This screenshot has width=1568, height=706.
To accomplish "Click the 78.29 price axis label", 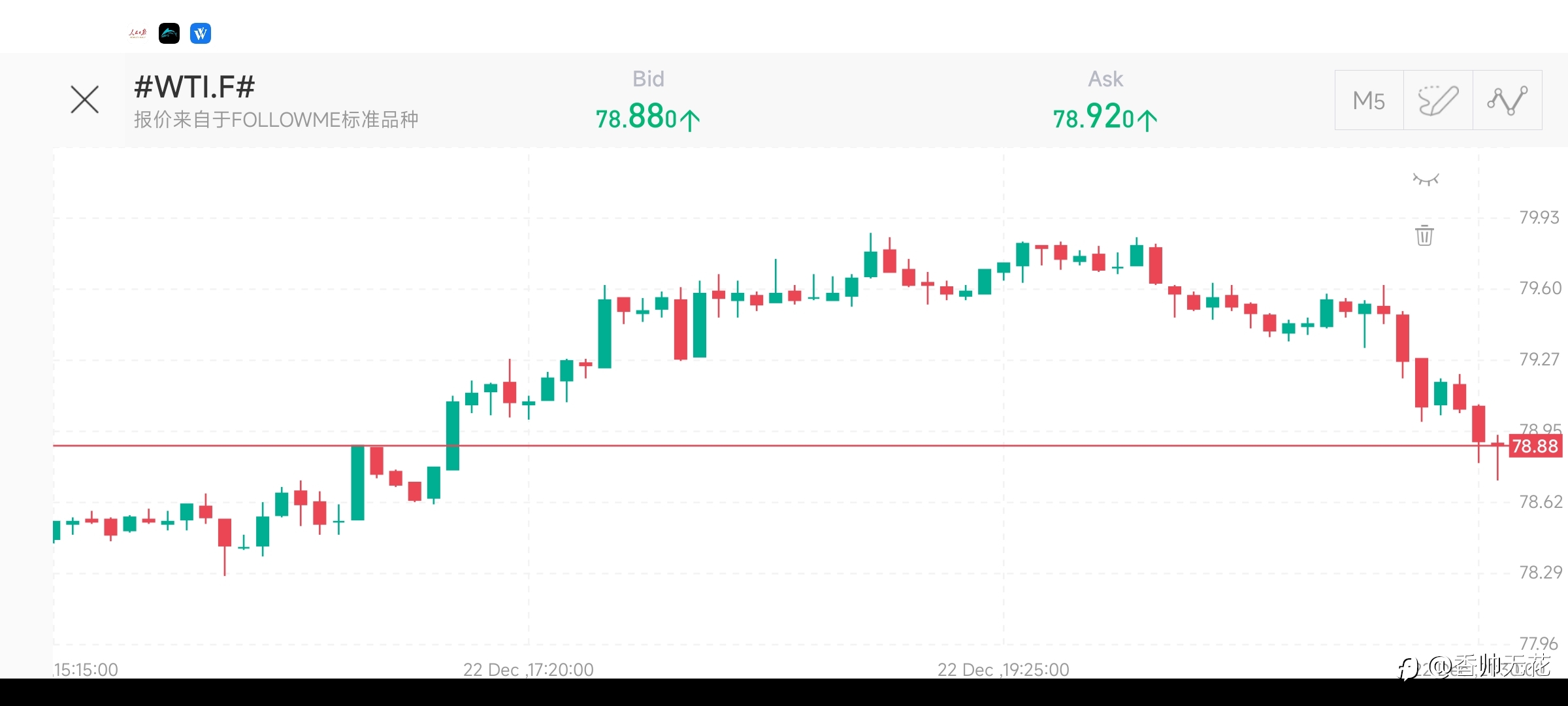I will coord(1541,573).
